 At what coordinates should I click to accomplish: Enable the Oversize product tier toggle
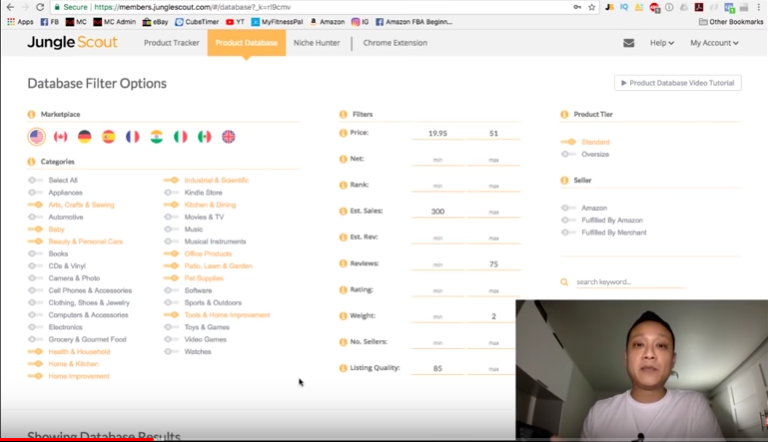(x=568, y=154)
